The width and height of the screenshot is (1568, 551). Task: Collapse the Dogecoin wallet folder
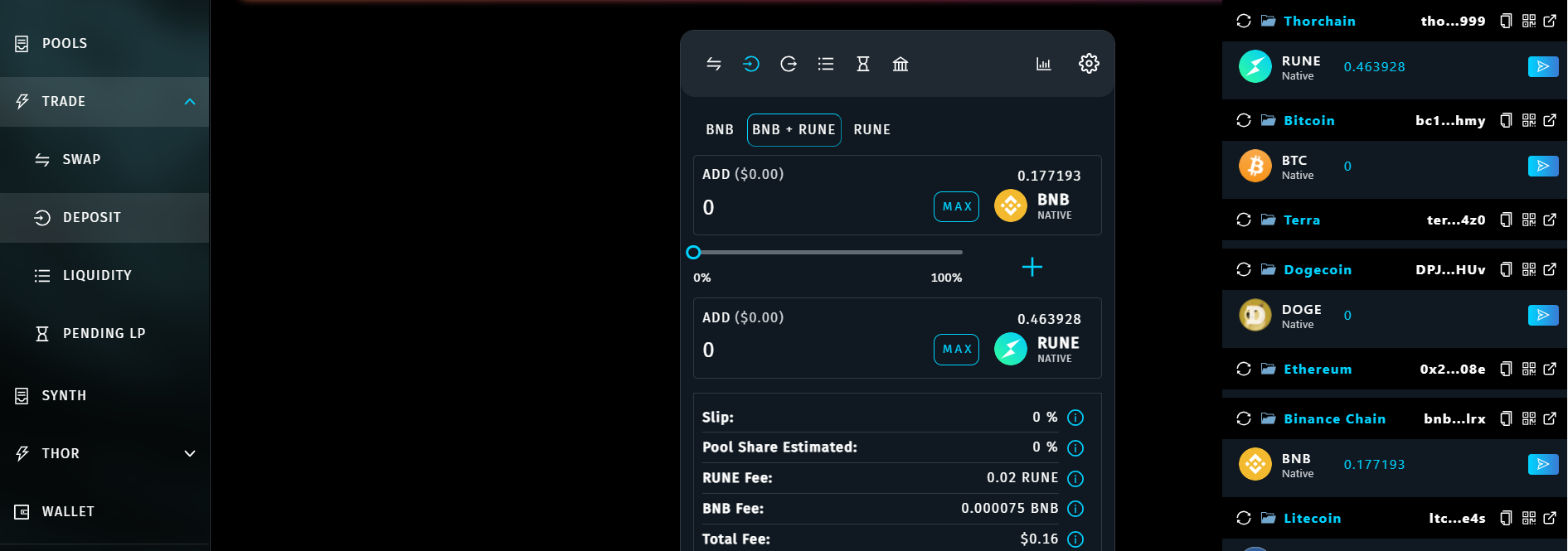pyautogui.click(x=1269, y=269)
